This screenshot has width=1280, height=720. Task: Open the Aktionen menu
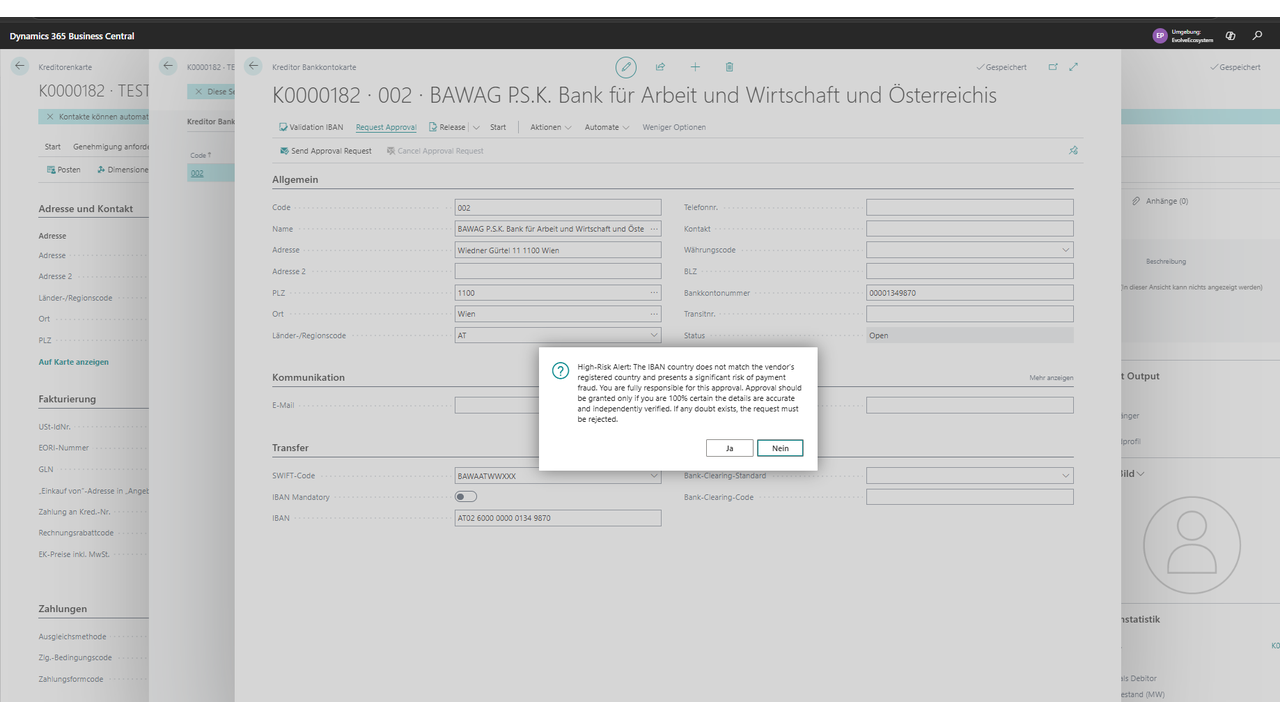coord(551,127)
